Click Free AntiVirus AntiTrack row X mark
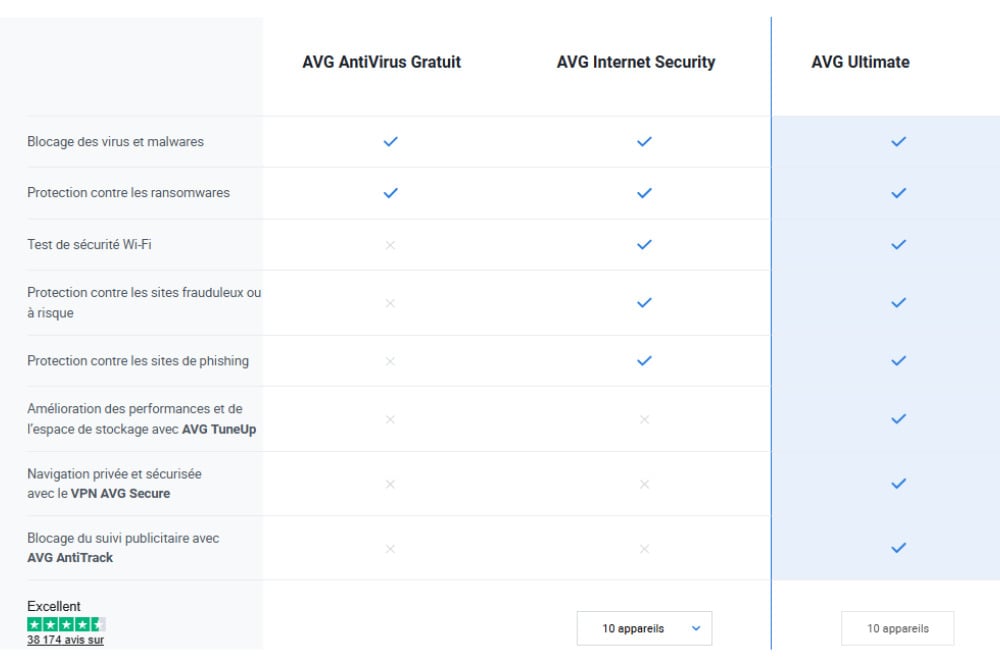1000x667 pixels. pos(390,548)
